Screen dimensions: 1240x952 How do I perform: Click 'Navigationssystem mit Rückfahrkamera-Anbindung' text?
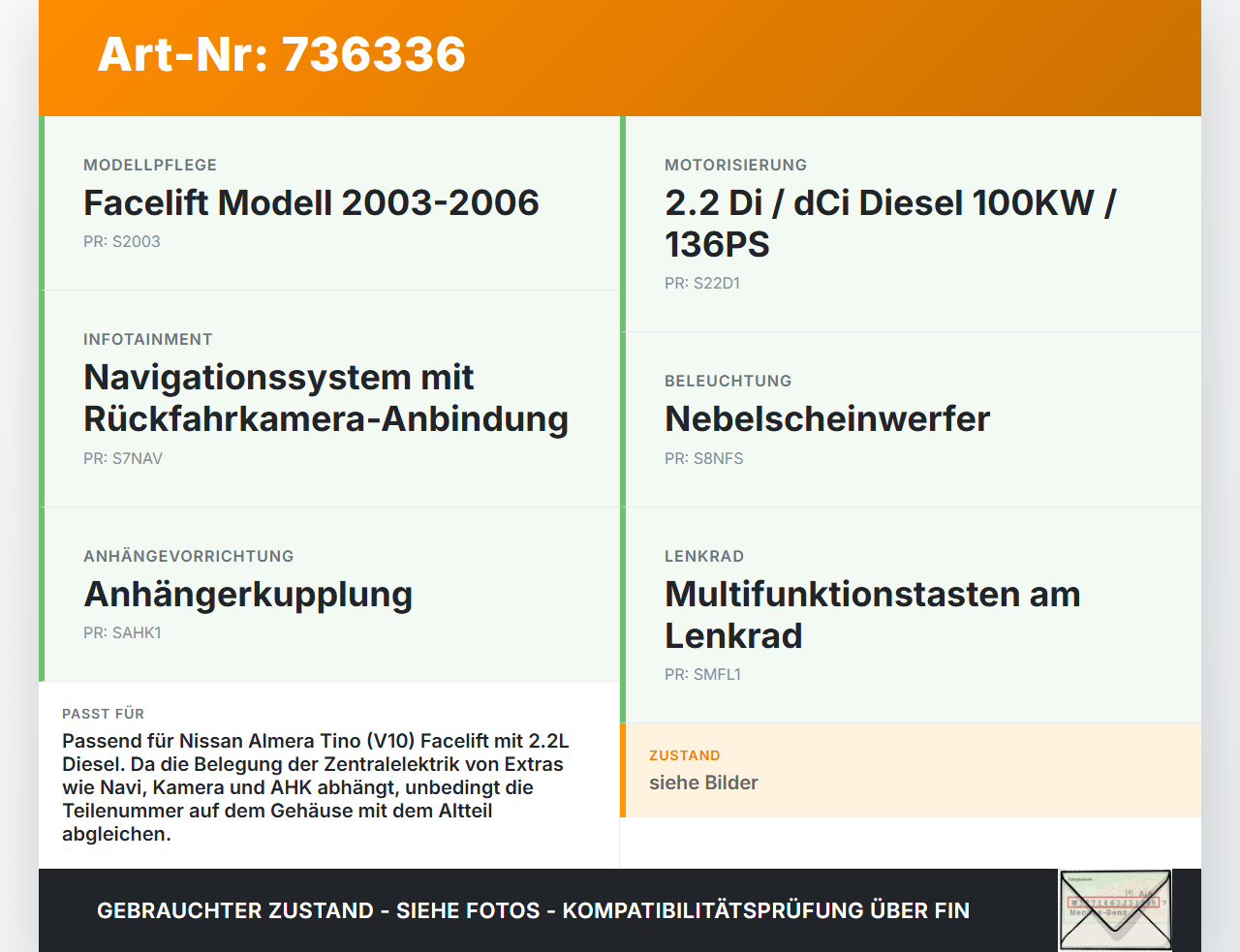pyautogui.click(x=325, y=398)
